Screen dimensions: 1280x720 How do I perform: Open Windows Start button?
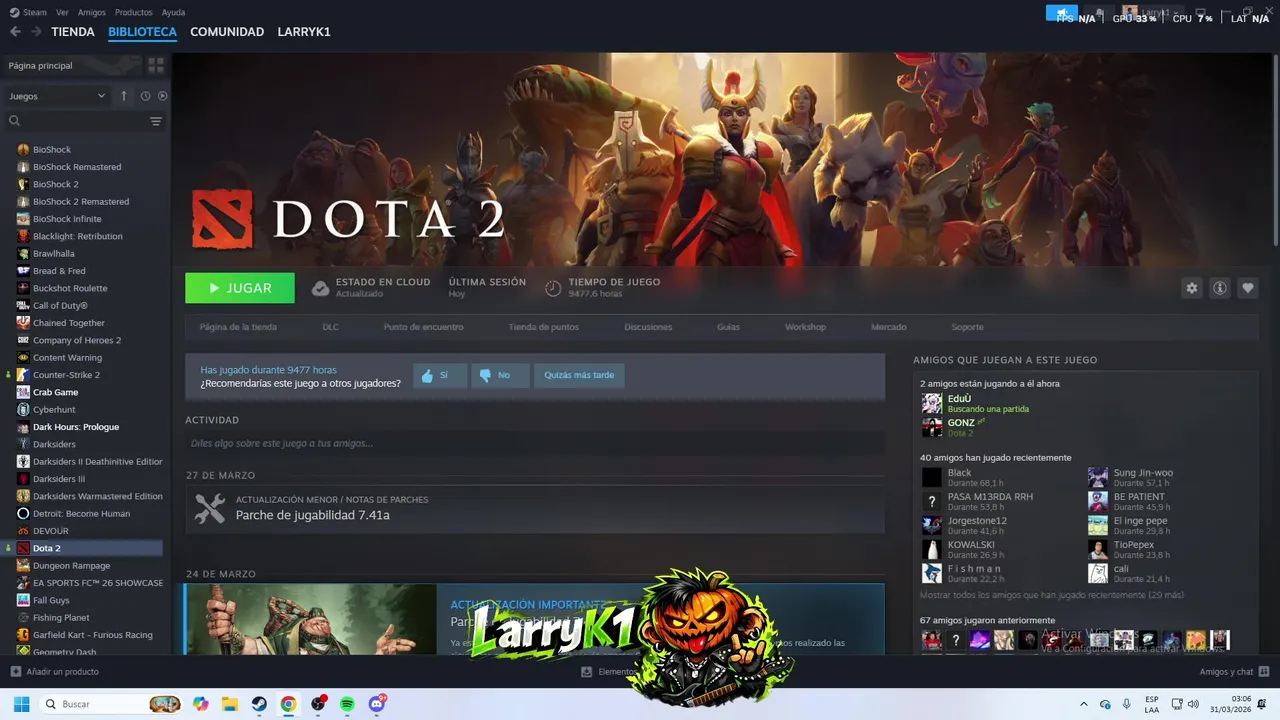click(x=21, y=704)
